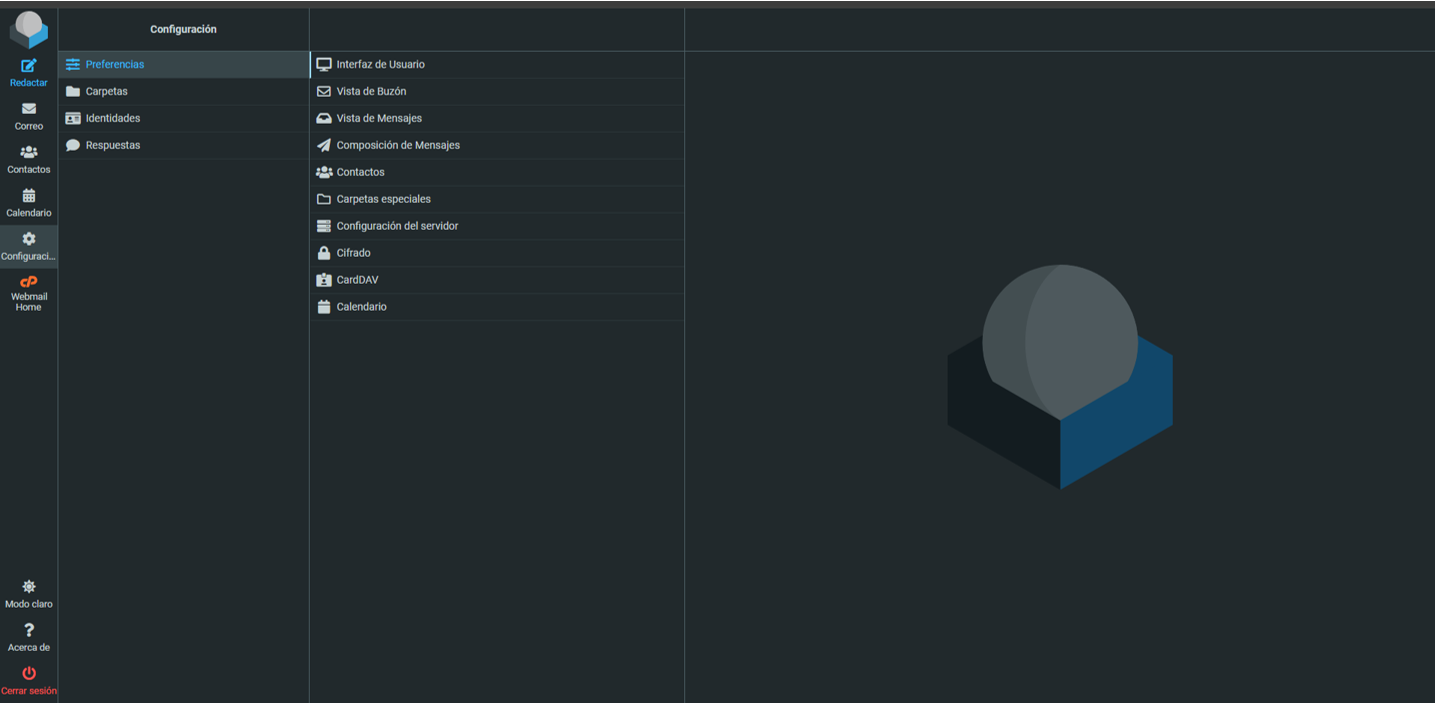
Task: Toggle Modo claro light mode
Action: pyautogui.click(x=29, y=587)
